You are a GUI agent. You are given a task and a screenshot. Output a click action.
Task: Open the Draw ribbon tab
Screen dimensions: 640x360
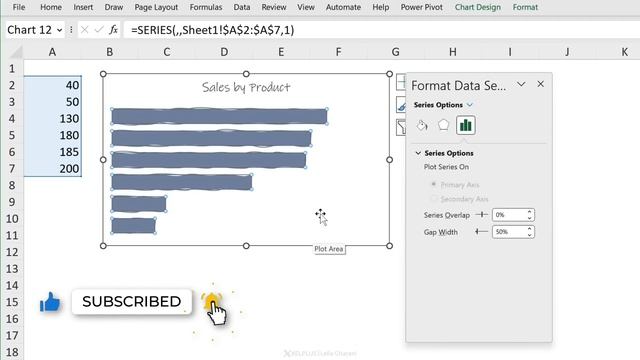(114, 7)
